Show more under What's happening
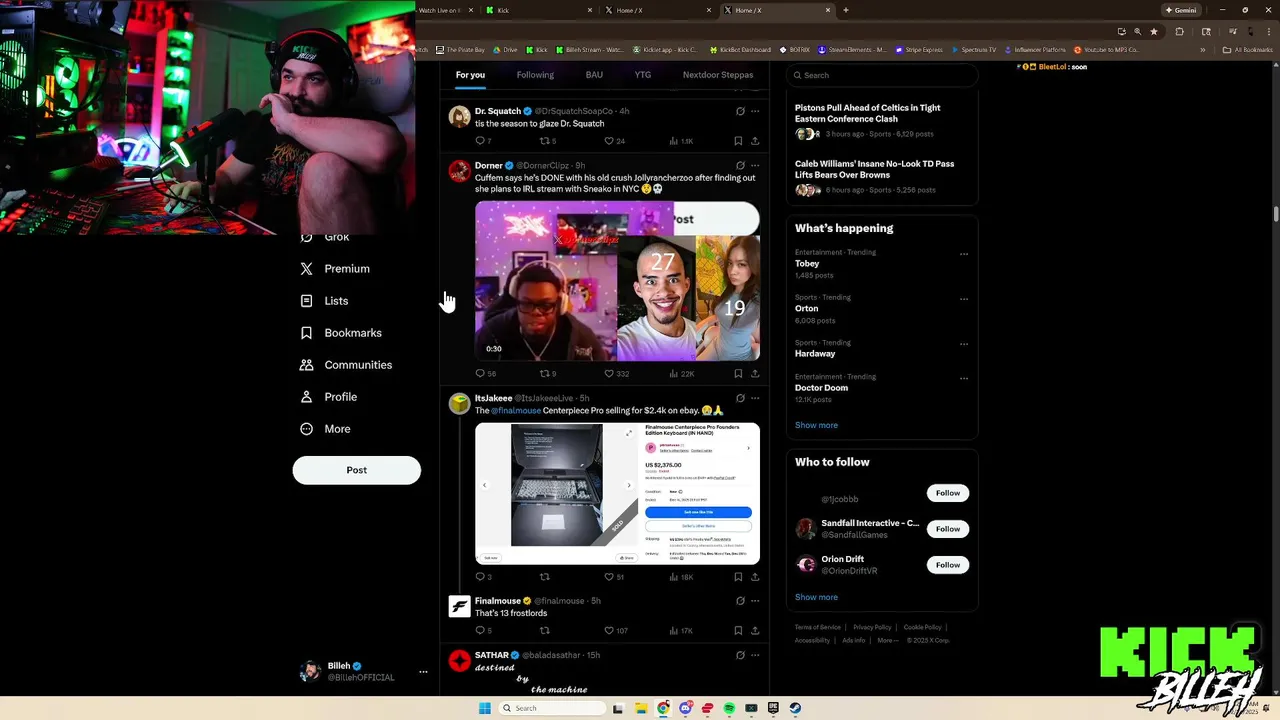The height and width of the screenshot is (720, 1280). tap(816, 425)
